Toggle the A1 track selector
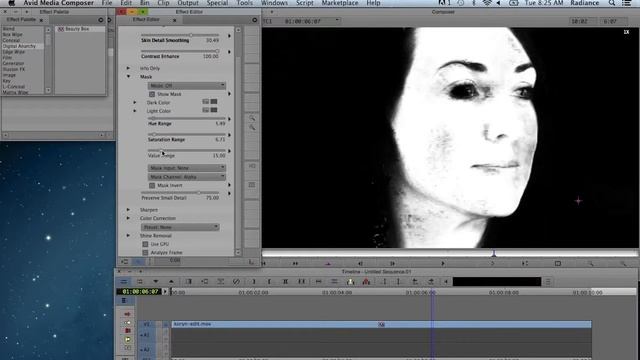Image resolution: width=640 pixels, height=360 pixels. 147,335
